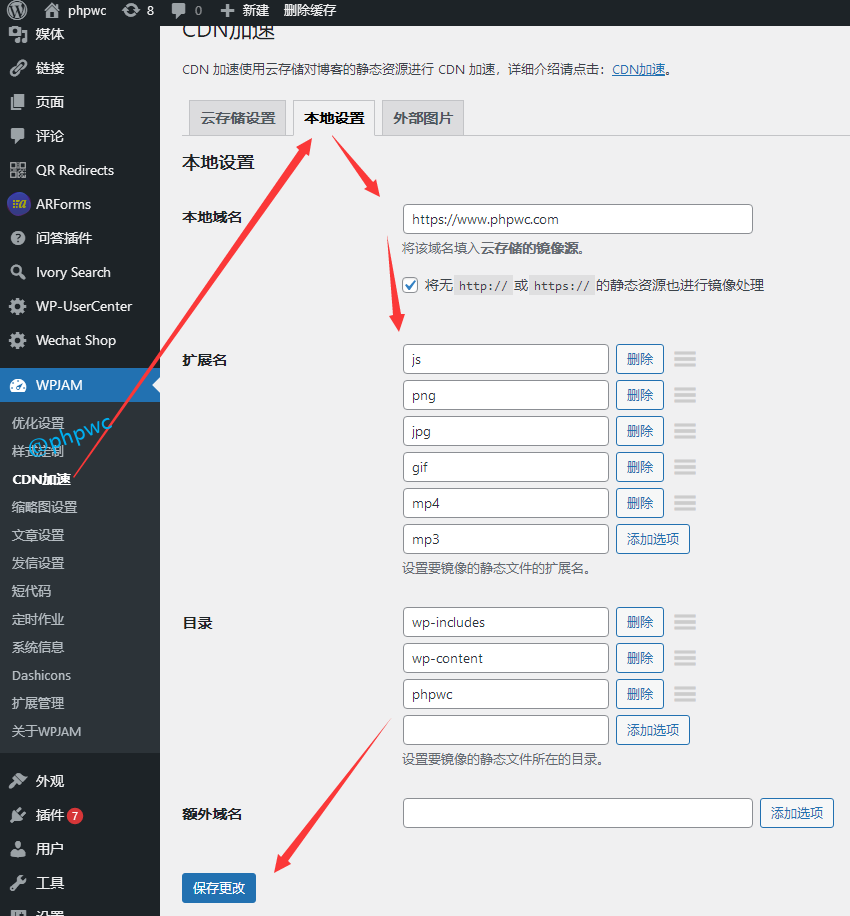Open 短代码 submenu item
The width and height of the screenshot is (850, 916).
coord(32,591)
